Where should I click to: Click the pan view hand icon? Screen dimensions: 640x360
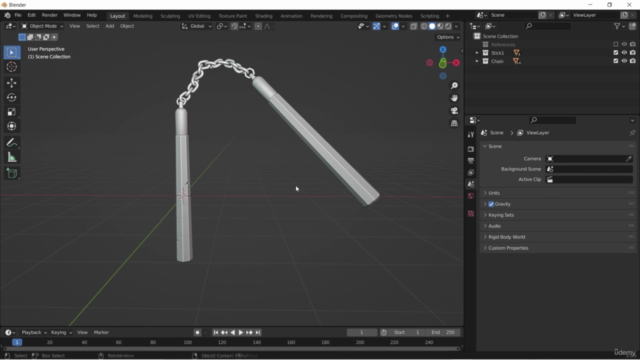pyautogui.click(x=454, y=98)
